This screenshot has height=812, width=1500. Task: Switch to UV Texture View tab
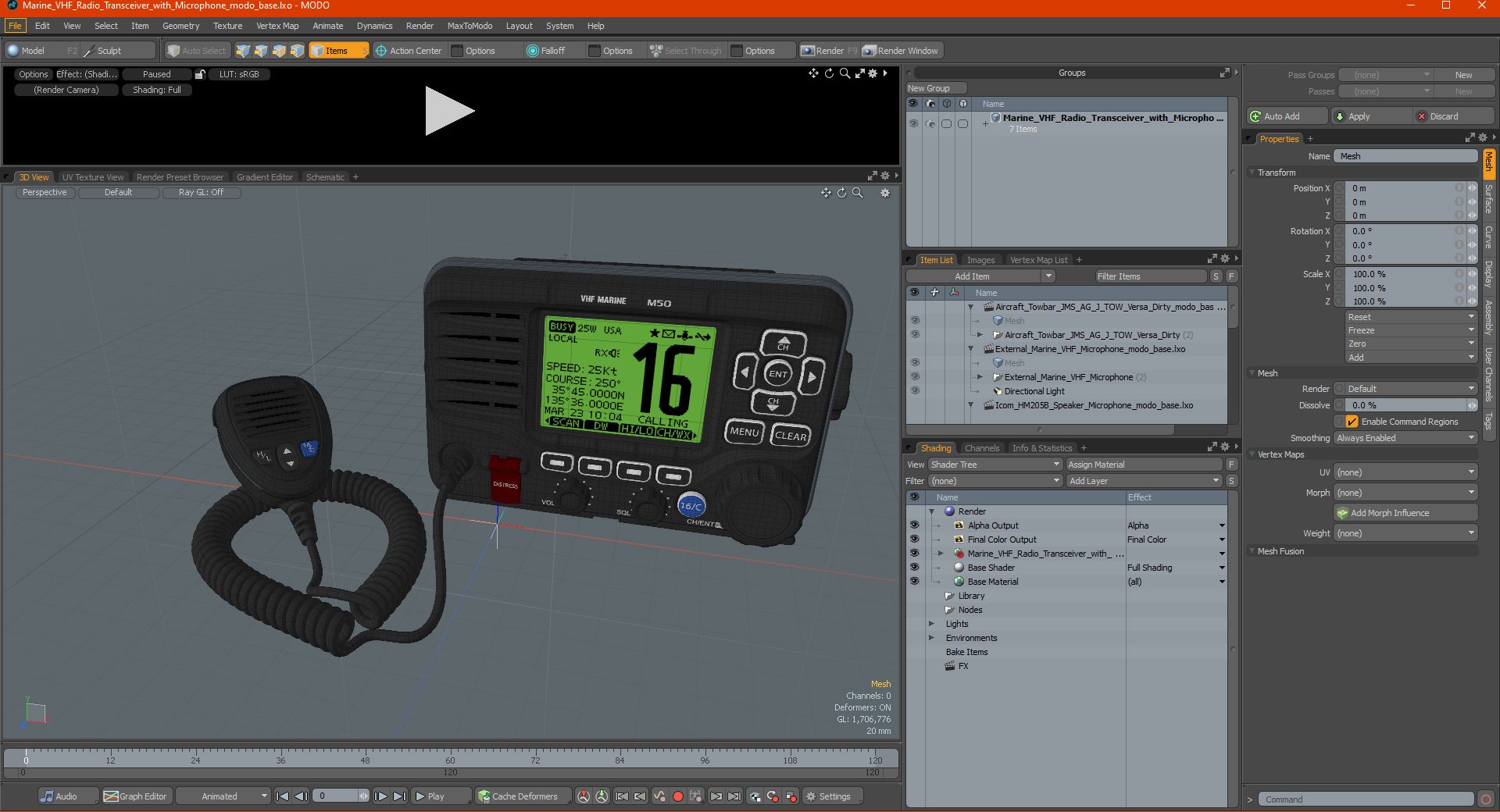click(93, 177)
